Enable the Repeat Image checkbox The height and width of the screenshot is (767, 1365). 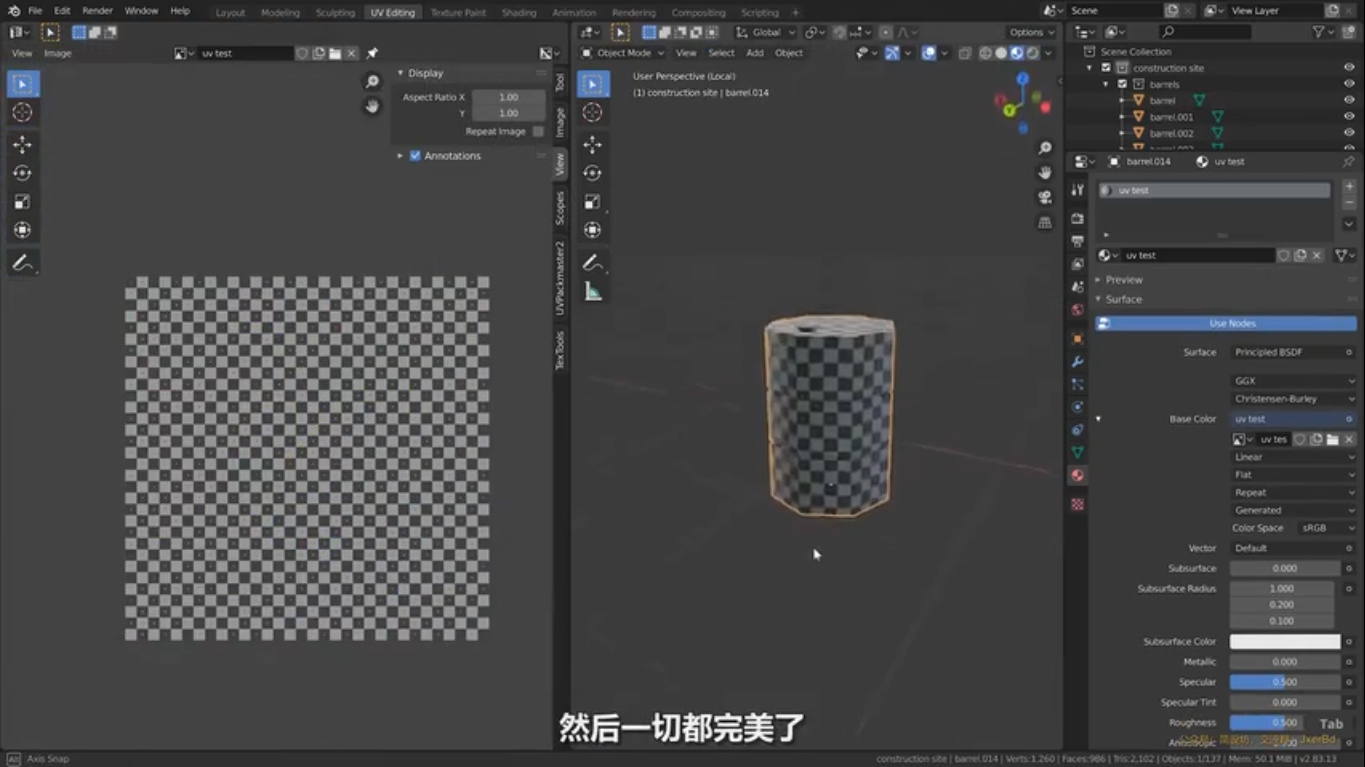tap(538, 132)
